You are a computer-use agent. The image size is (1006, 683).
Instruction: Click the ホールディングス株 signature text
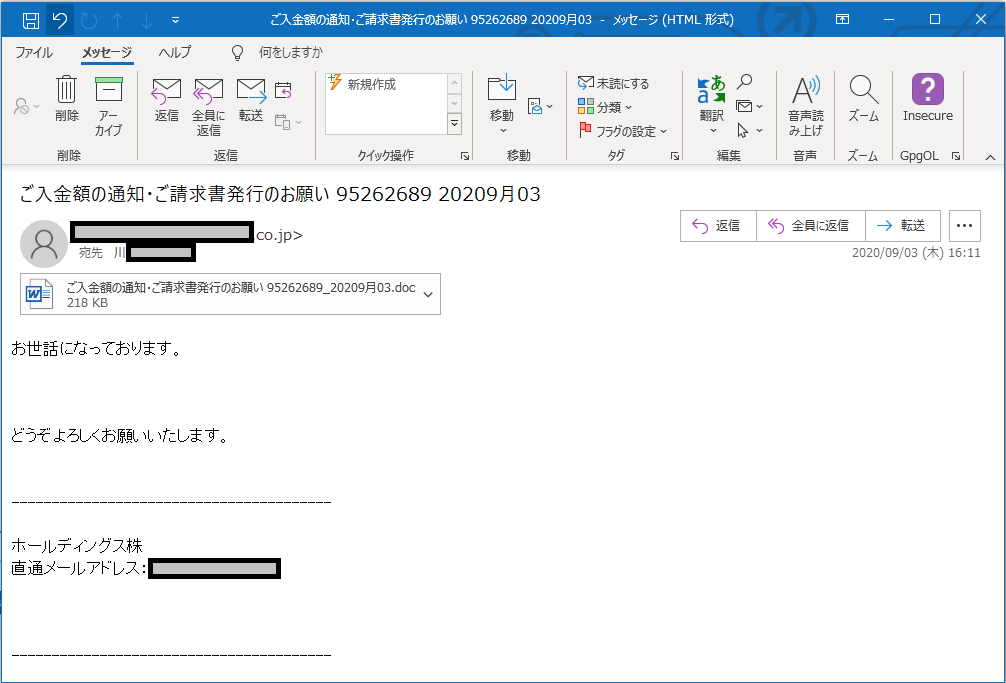tap(76, 546)
